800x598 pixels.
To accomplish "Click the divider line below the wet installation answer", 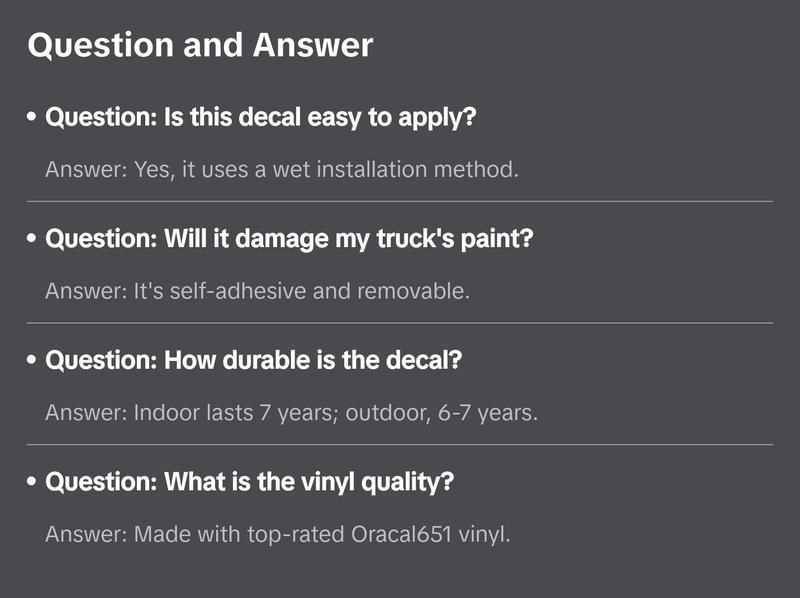I will tap(400, 201).
